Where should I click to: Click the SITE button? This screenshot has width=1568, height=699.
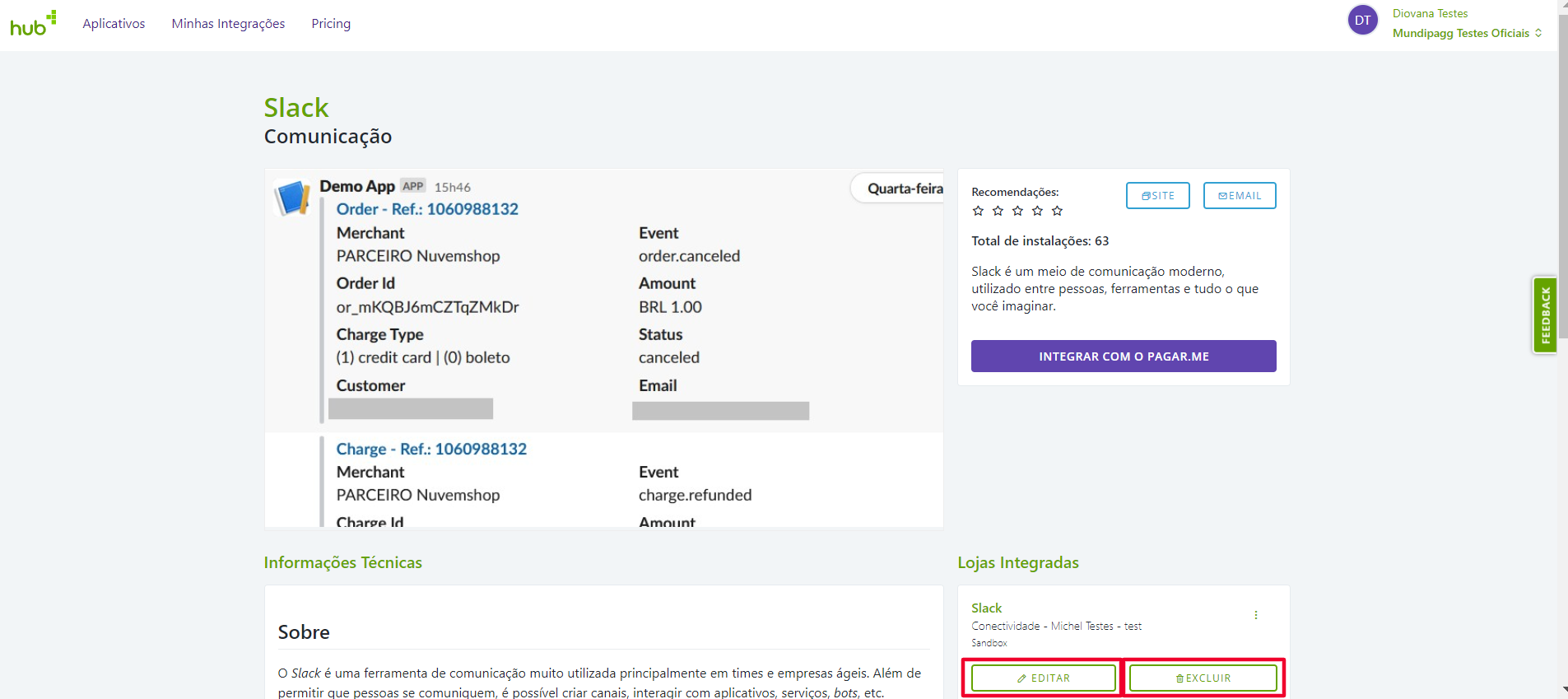[x=1157, y=196]
